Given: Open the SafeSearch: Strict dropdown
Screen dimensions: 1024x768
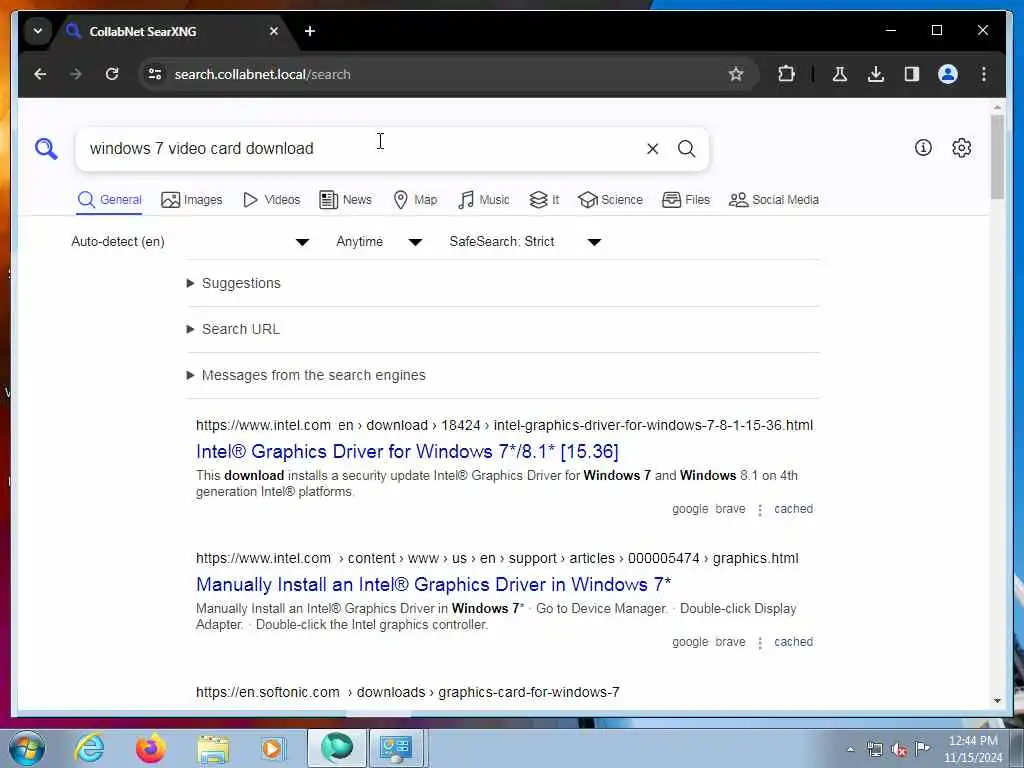Looking at the screenshot, I should [524, 242].
